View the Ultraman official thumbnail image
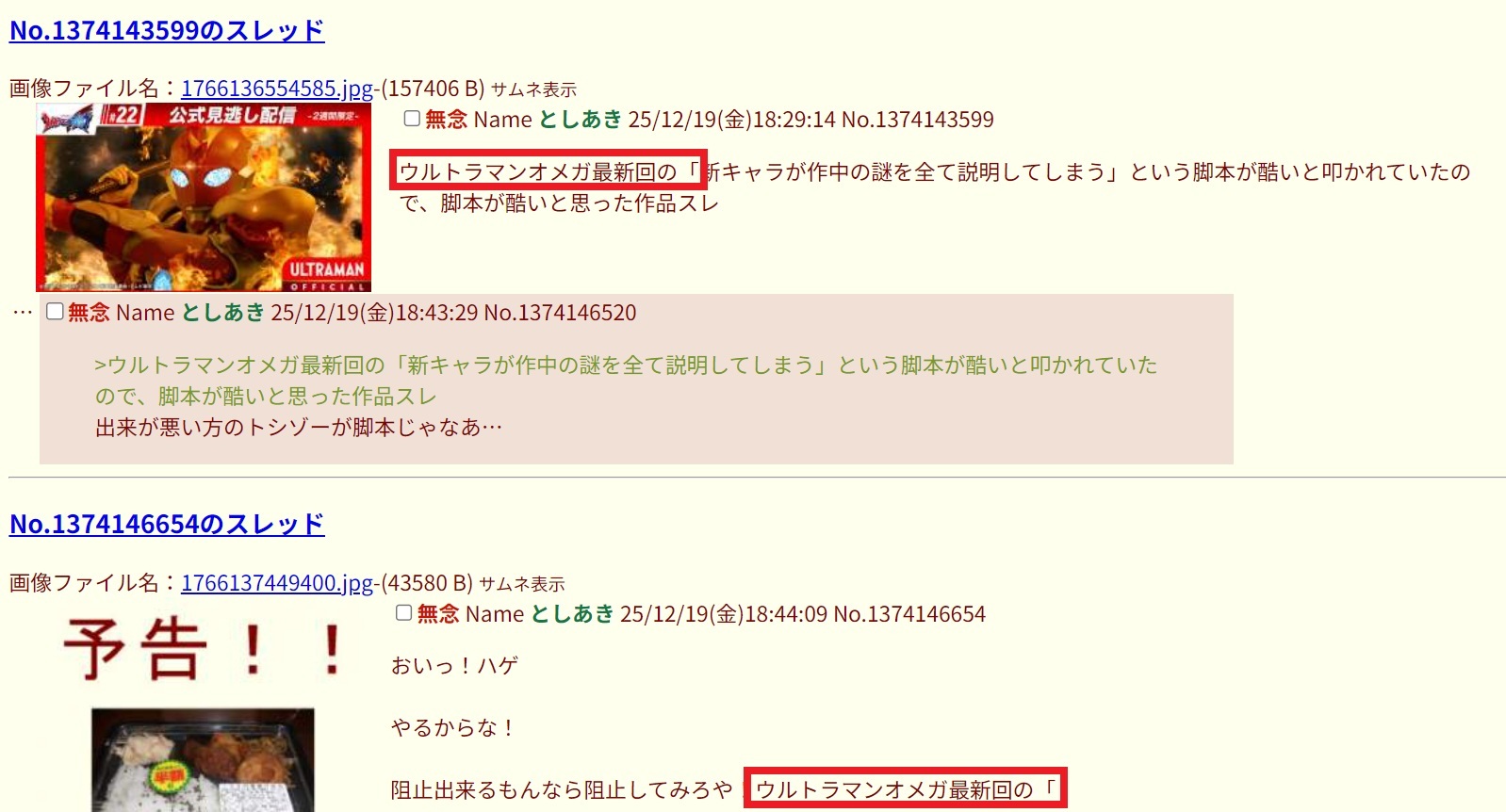 204,197
